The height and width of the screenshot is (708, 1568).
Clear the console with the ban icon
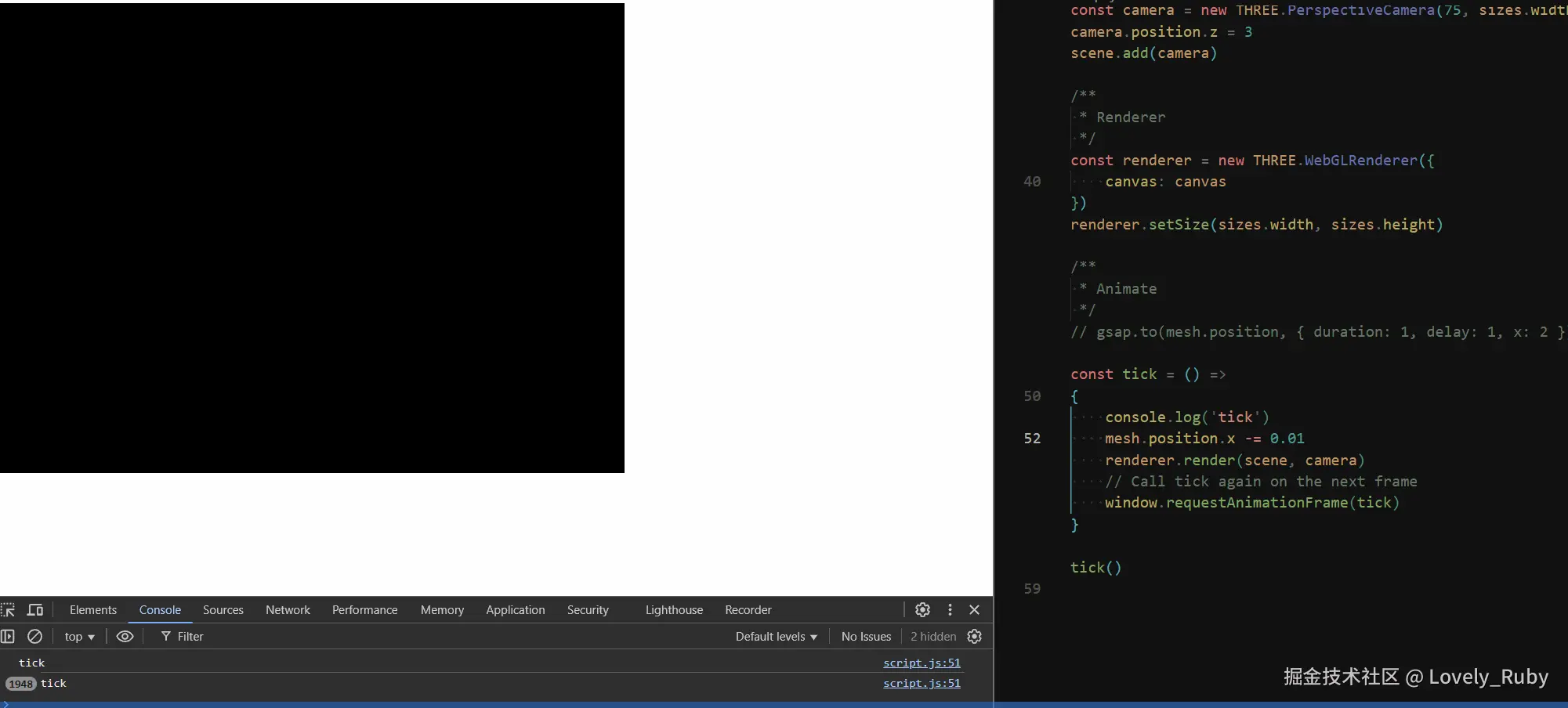(35, 637)
